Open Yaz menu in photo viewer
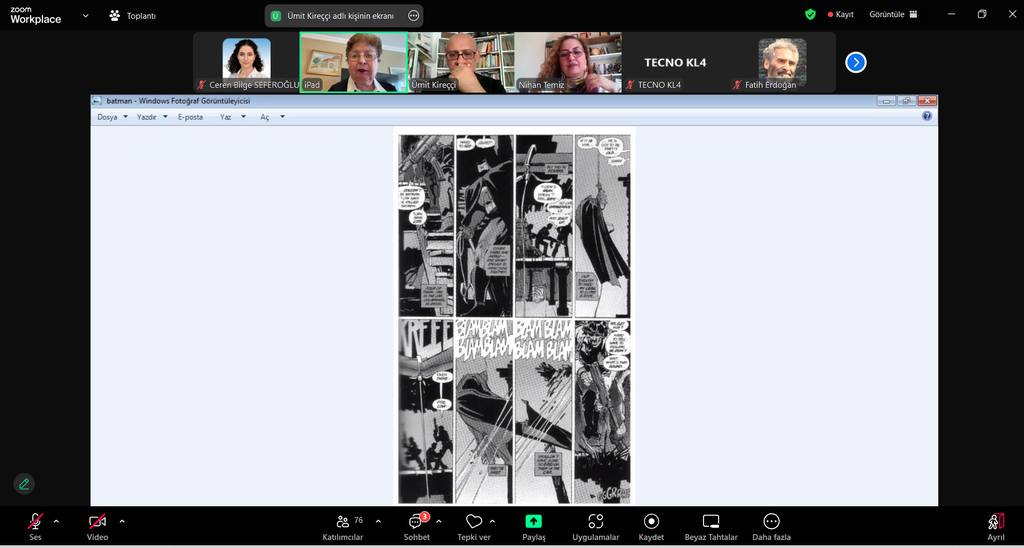1024x548 pixels. (232, 117)
